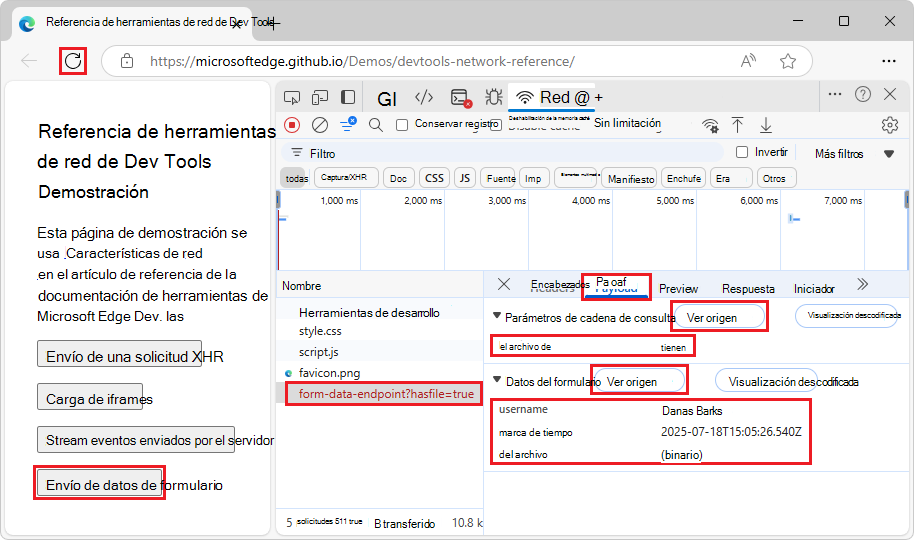Image resolution: width=914 pixels, height=540 pixels.
Task: Close the DevTools panel
Action: [x=890, y=94]
